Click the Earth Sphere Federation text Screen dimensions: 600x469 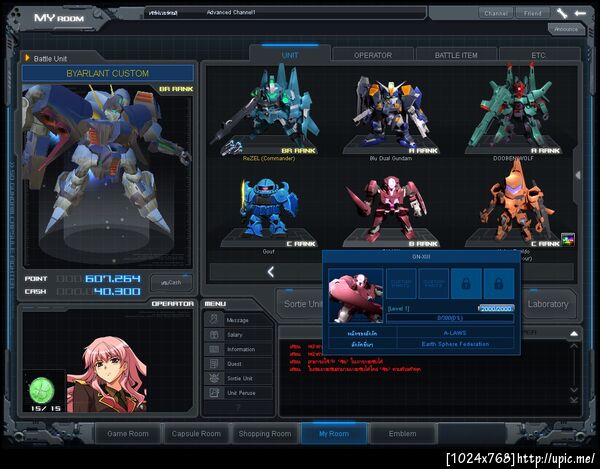(455, 344)
